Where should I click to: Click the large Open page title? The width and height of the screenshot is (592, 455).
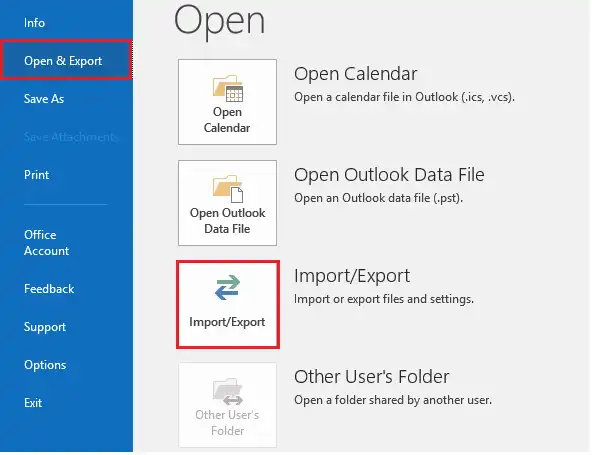[x=219, y=21]
